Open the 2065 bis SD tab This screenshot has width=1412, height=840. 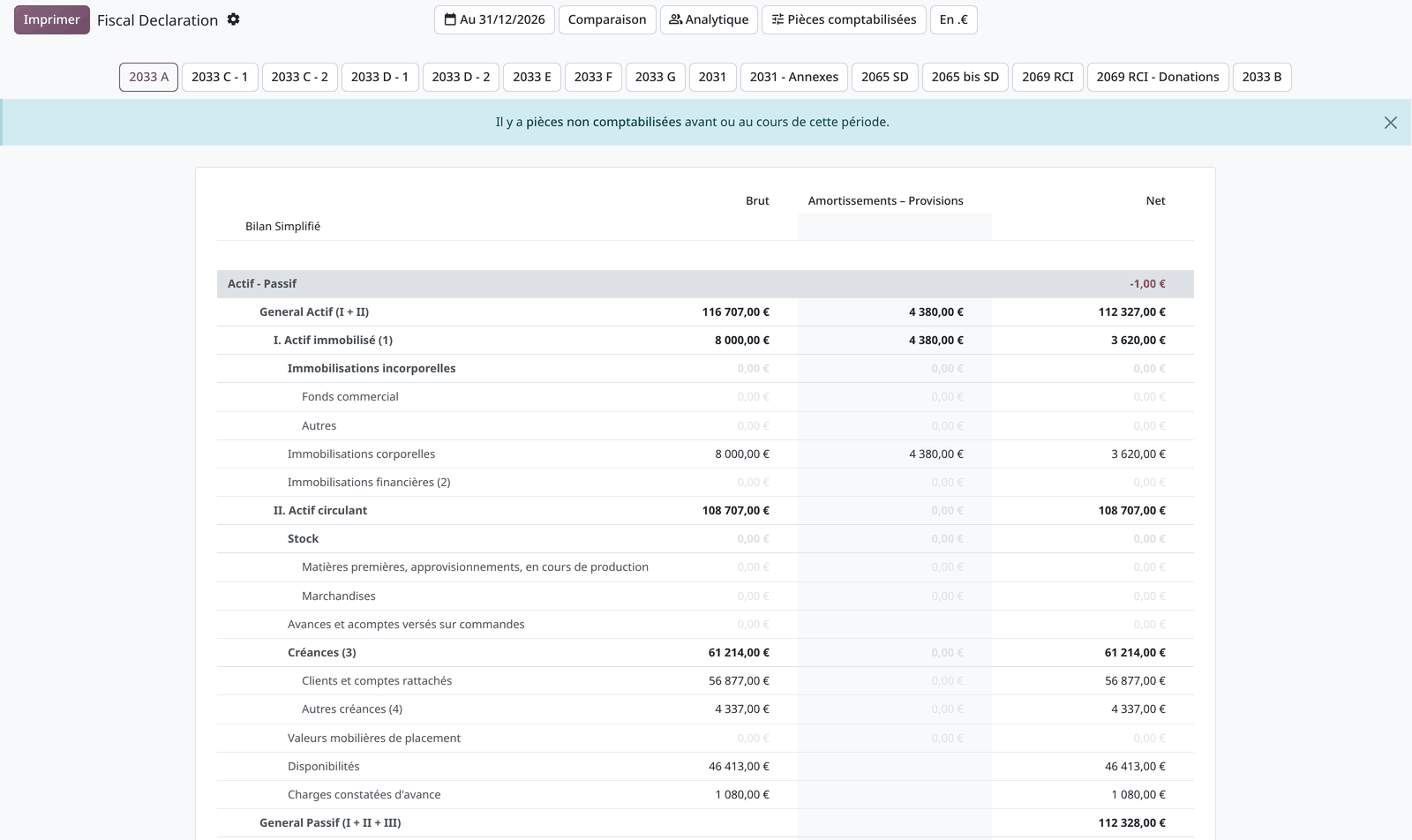coord(965,77)
